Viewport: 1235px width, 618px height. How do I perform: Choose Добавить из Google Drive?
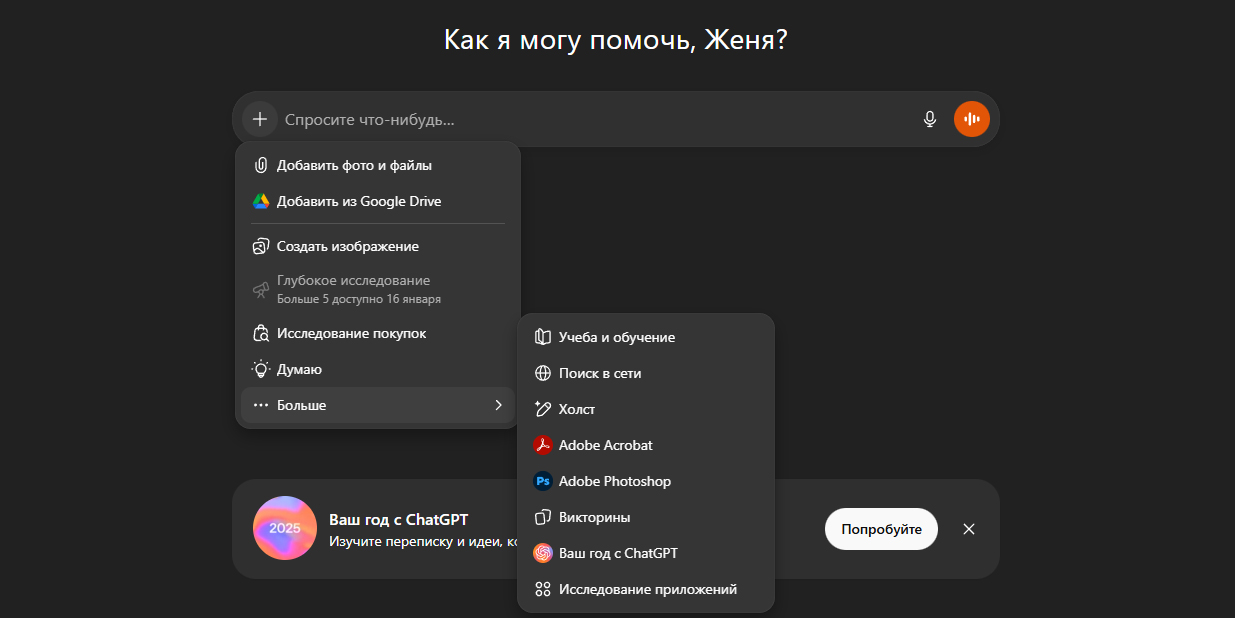378,201
